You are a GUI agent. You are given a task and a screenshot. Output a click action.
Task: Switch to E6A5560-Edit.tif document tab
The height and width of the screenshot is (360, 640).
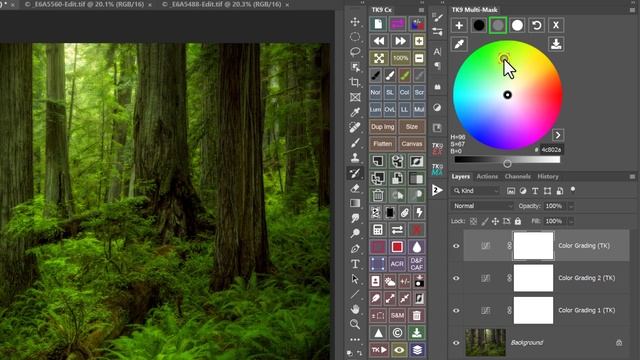[x=89, y=4]
